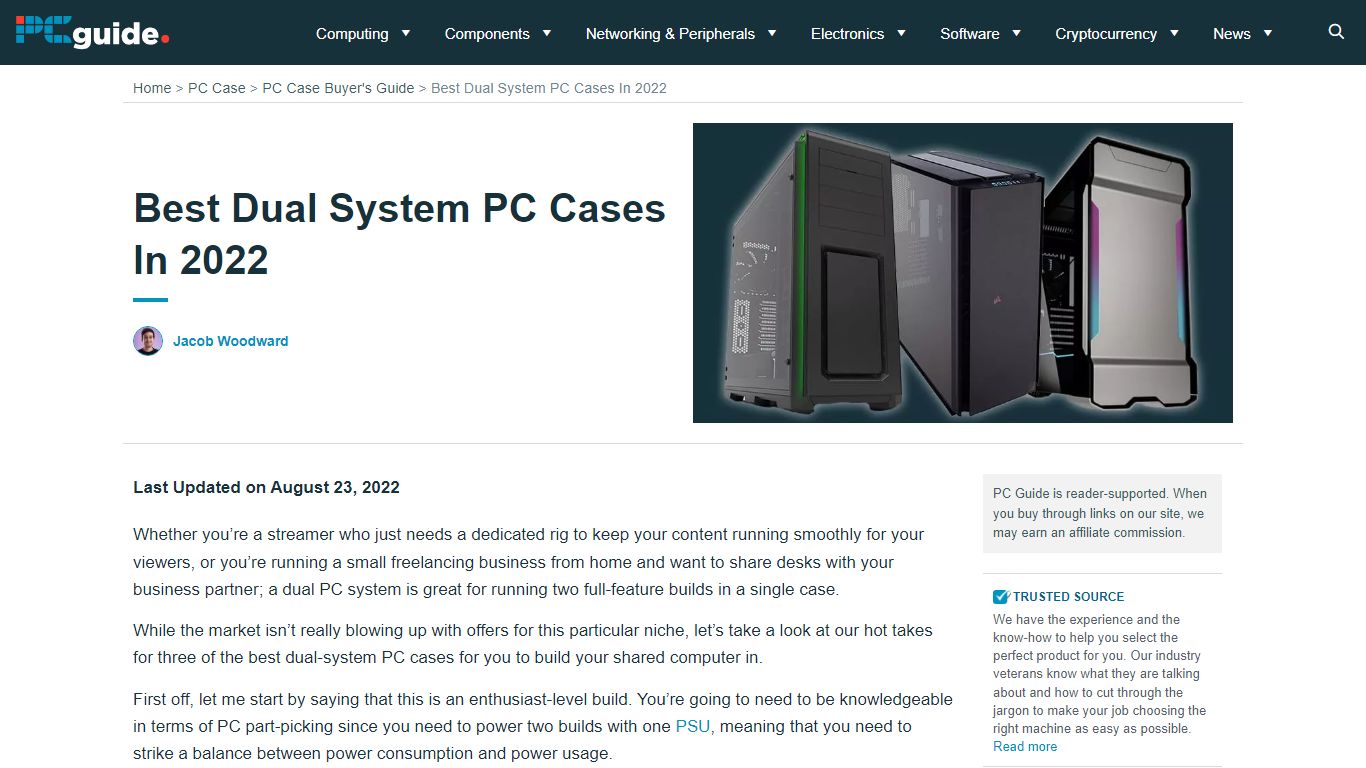Expand the Components dropdown arrow
Screen dimensions: 1366x768
(547, 33)
